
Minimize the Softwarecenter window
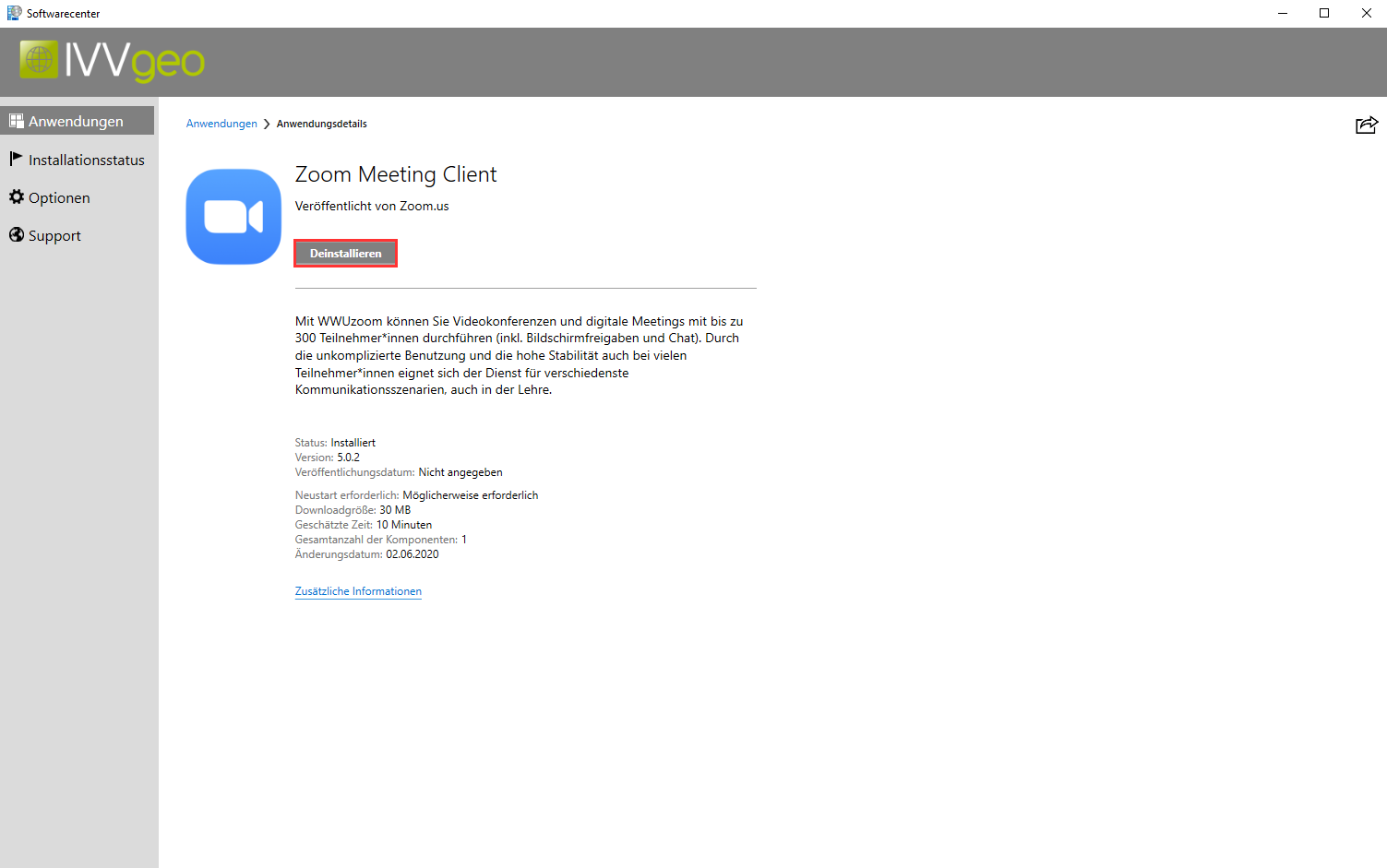(1282, 13)
